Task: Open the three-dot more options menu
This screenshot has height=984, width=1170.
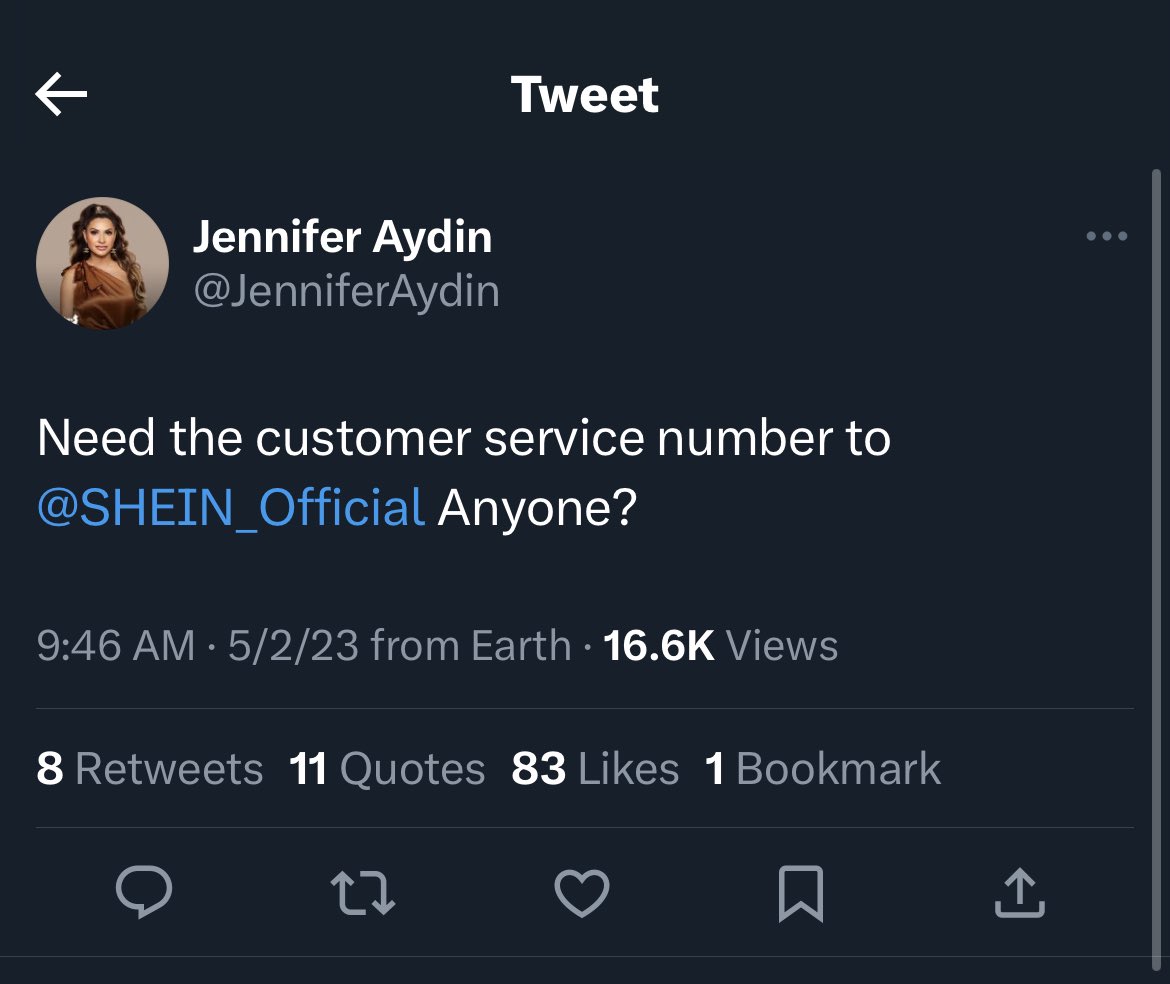Action: click(x=1107, y=236)
